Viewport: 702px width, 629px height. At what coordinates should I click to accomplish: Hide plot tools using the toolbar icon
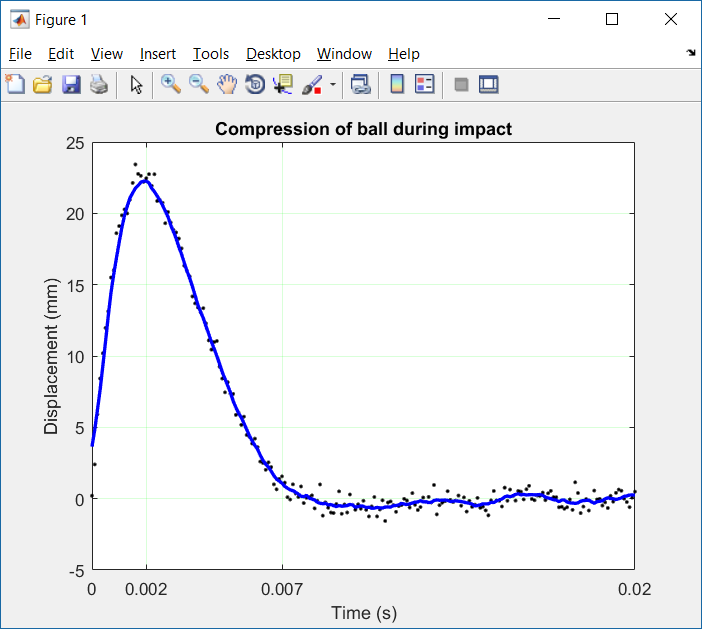pyautogui.click(x=461, y=85)
